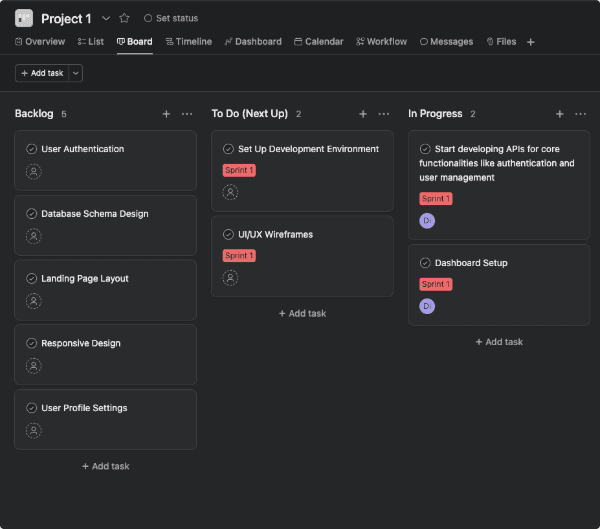This screenshot has height=529, width=600.
Task: Open Set Up Development Environment card
Action: tap(302, 171)
